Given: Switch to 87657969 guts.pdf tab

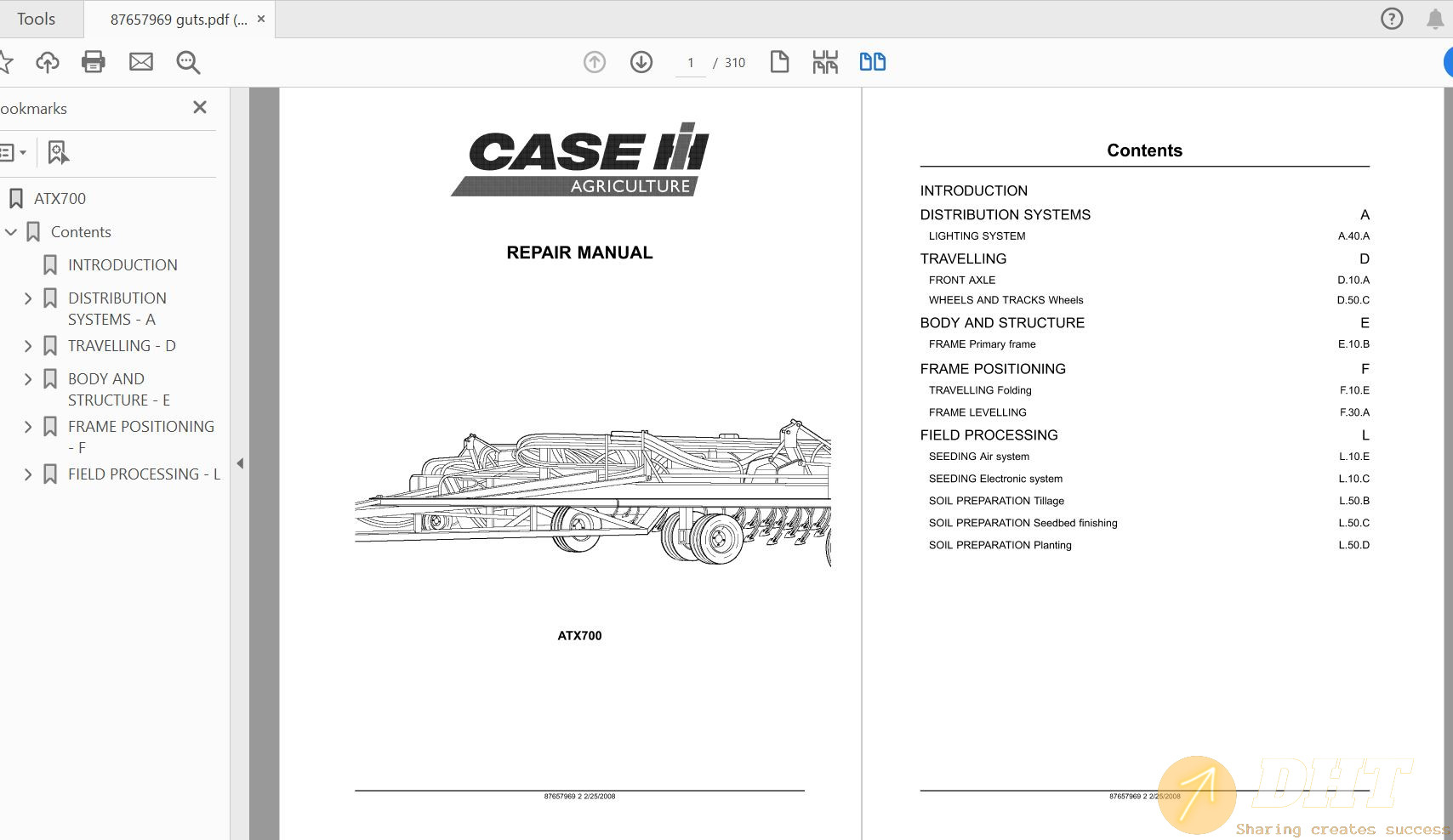Looking at the screenshot, I should (x=179, y=20).
